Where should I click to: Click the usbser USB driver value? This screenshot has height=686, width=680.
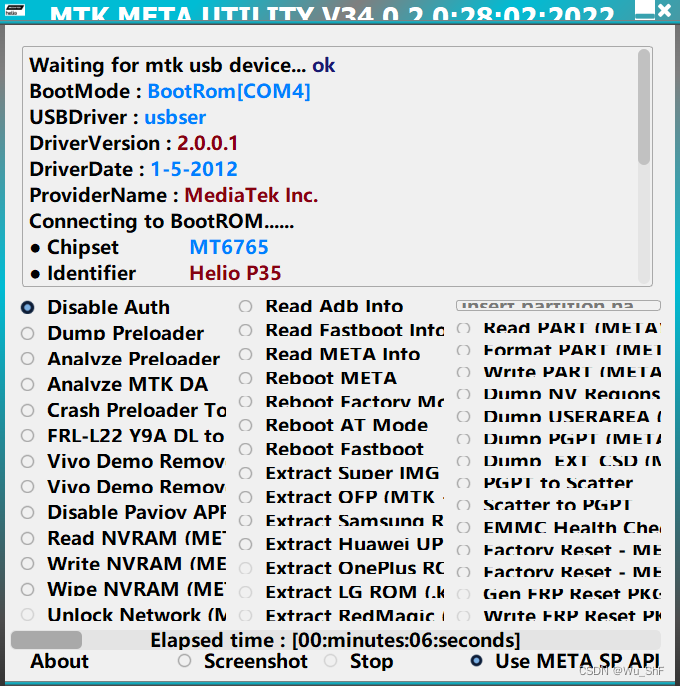point(175,117)
